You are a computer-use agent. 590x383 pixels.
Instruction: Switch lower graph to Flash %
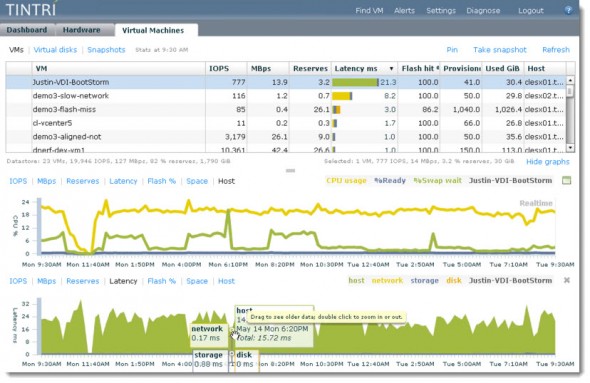[161, 281]
